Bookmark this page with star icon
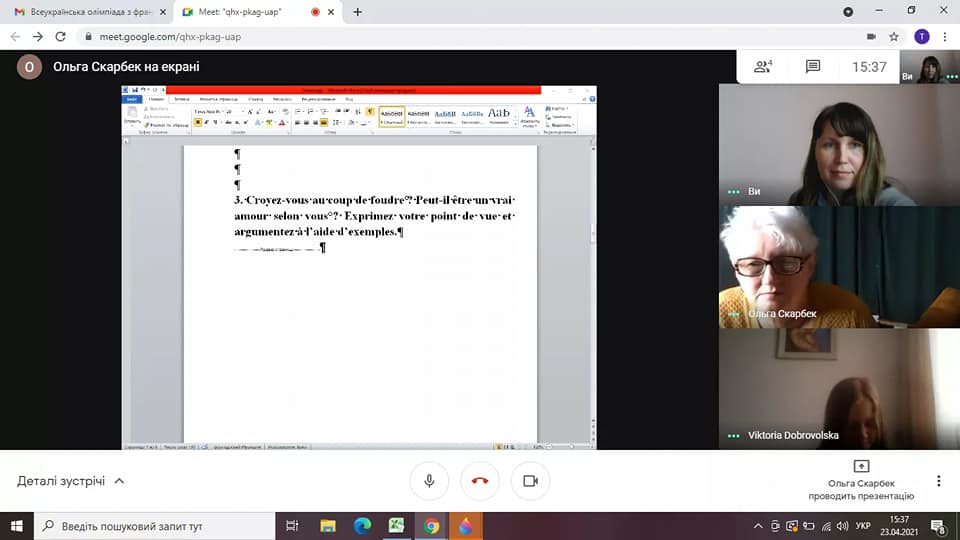The image size is (960, 540). [x=894, y=37]
